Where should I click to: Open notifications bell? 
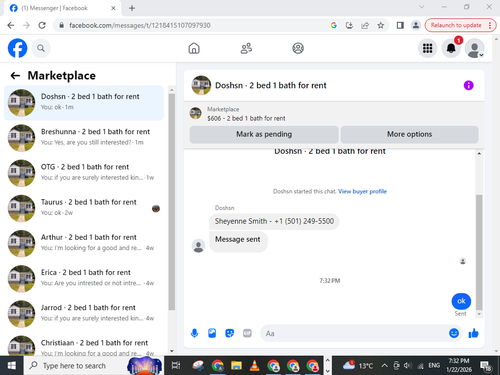(x=451, y=48)
